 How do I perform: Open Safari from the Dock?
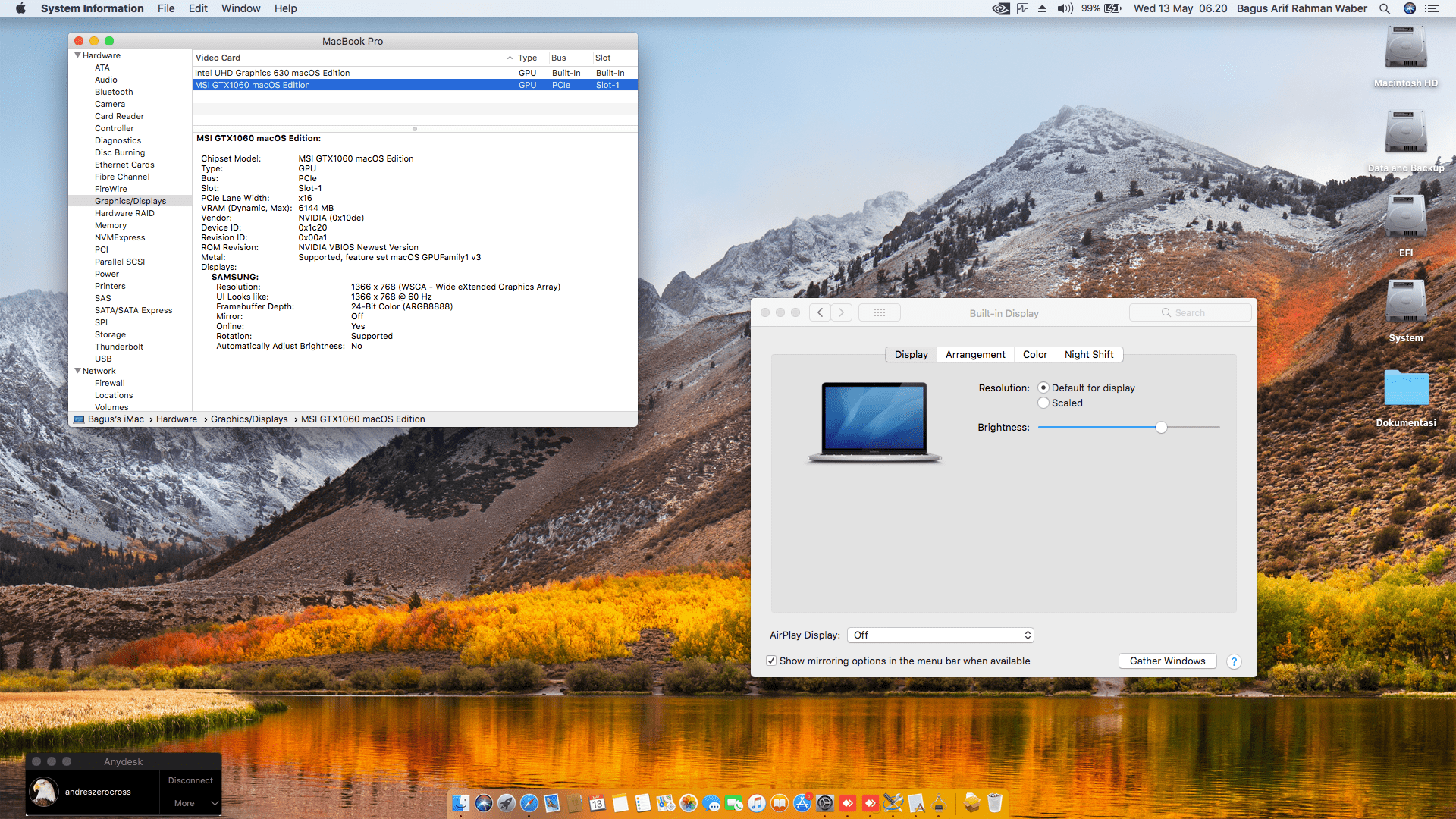(529, 803)
